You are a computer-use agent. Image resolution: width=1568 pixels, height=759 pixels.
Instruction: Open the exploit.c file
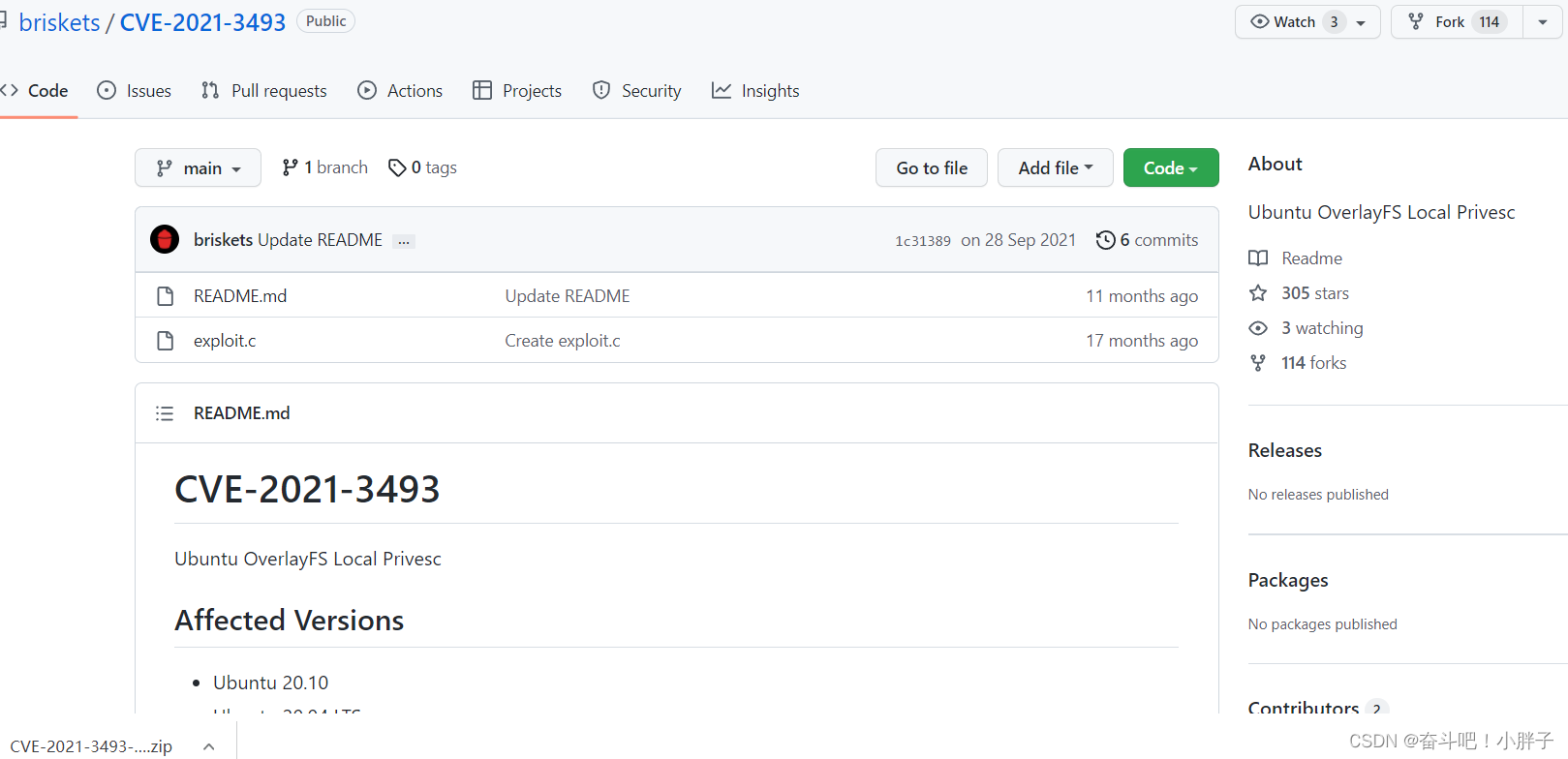point(225,341)
